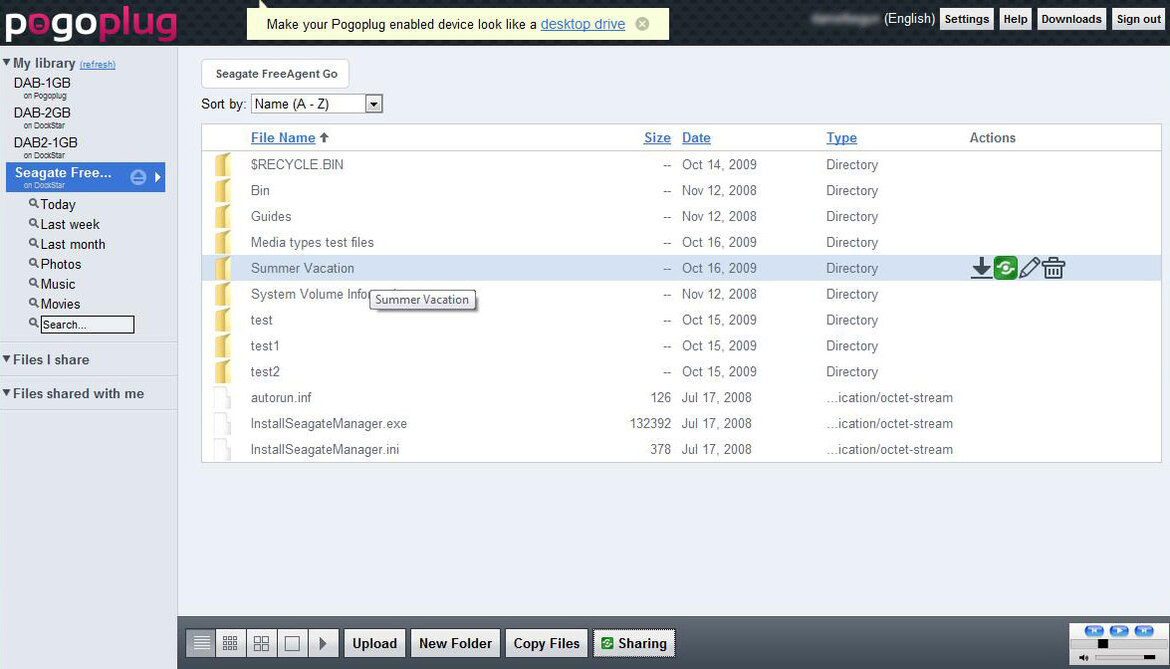
Task: Filter files from Last week
Action: click(x=69, y=224)
